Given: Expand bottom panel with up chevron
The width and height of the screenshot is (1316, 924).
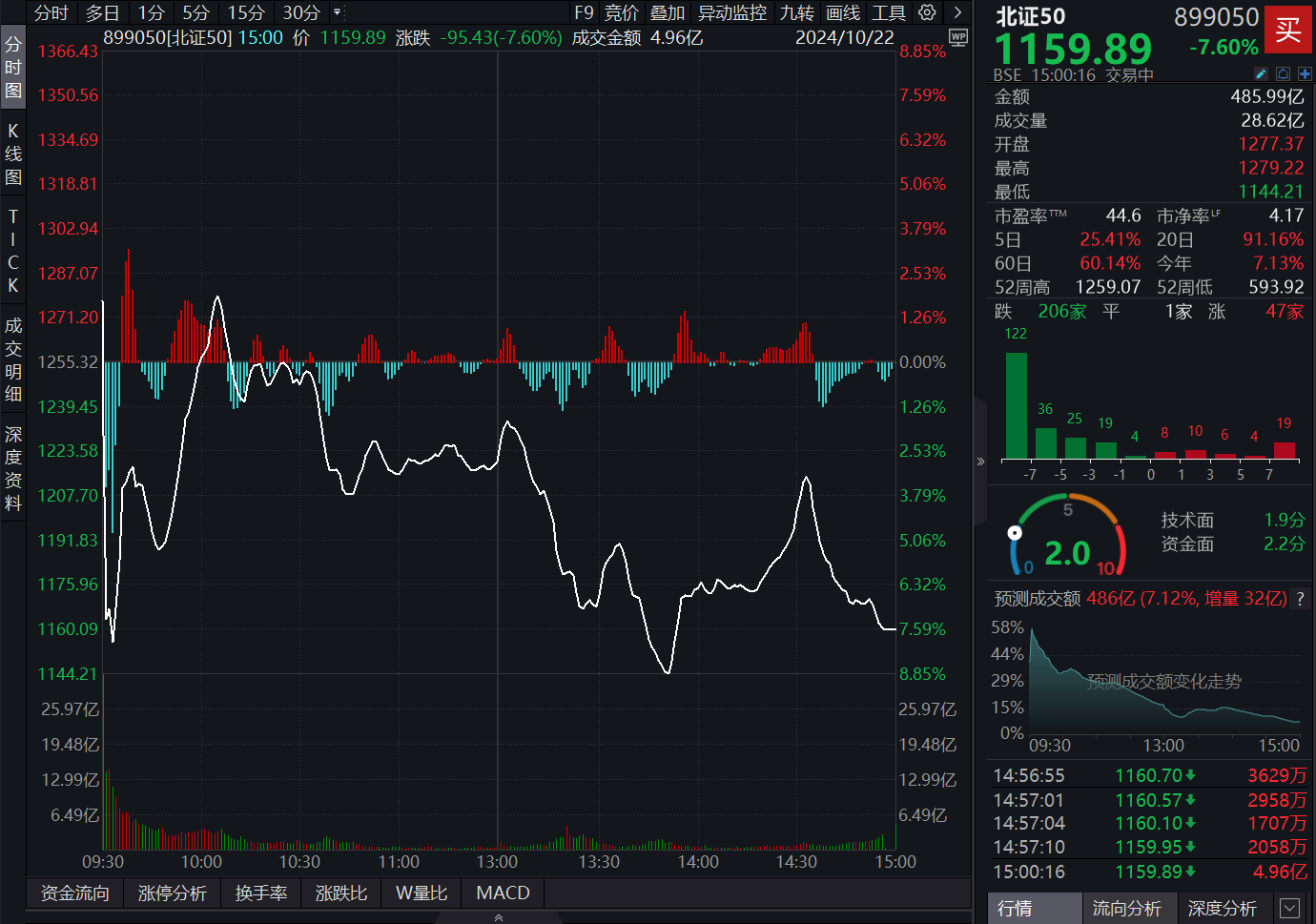Looking at the screenshot, I should [x=499, y=917].
